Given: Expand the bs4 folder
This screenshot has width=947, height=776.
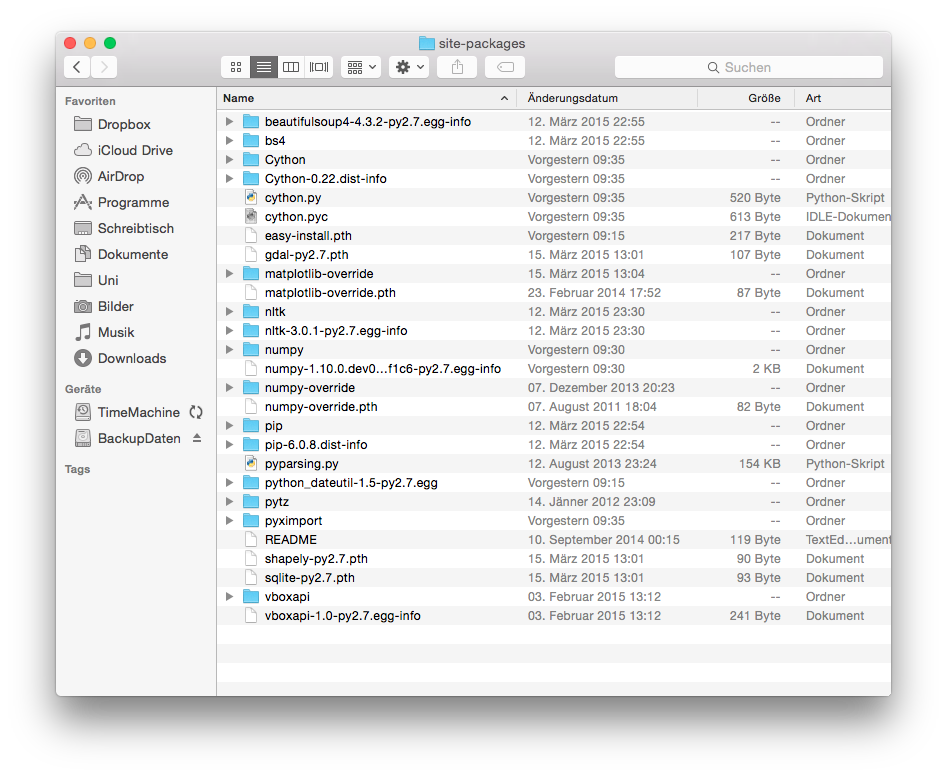Looking at the screenshot, I should tap(230, 141).
